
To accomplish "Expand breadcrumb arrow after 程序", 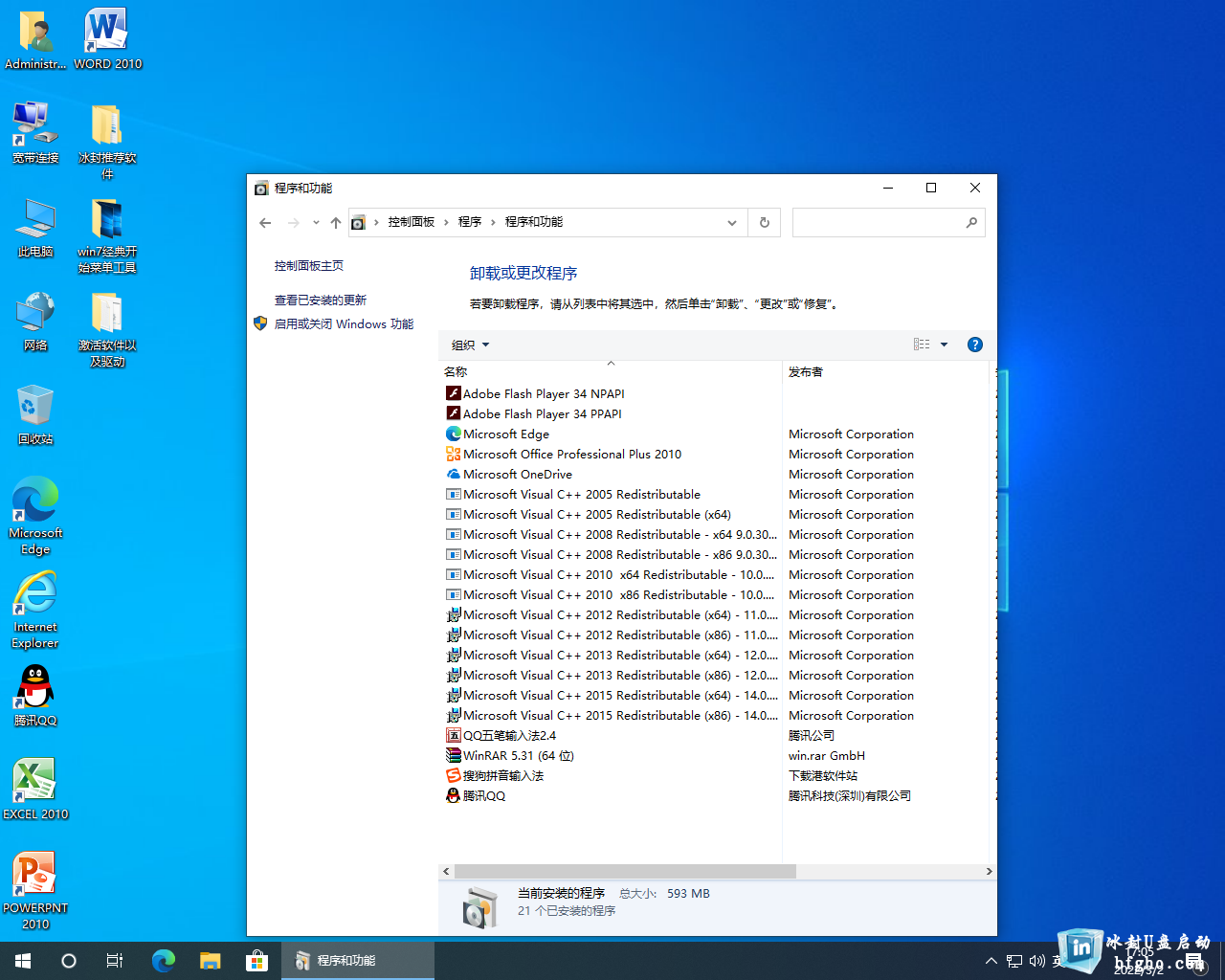I will point(493,222).
